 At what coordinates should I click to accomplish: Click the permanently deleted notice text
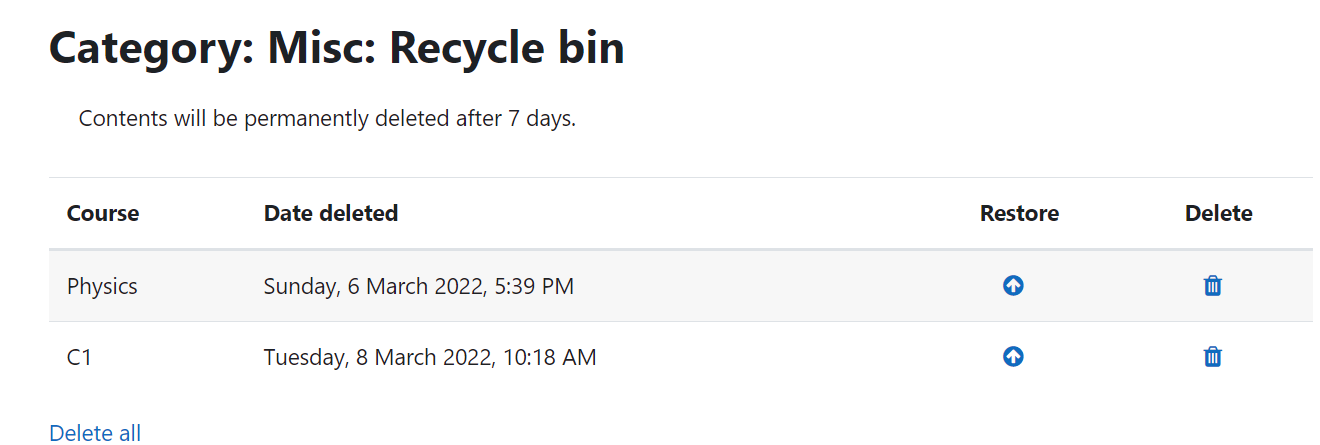(x=327, y=118)
